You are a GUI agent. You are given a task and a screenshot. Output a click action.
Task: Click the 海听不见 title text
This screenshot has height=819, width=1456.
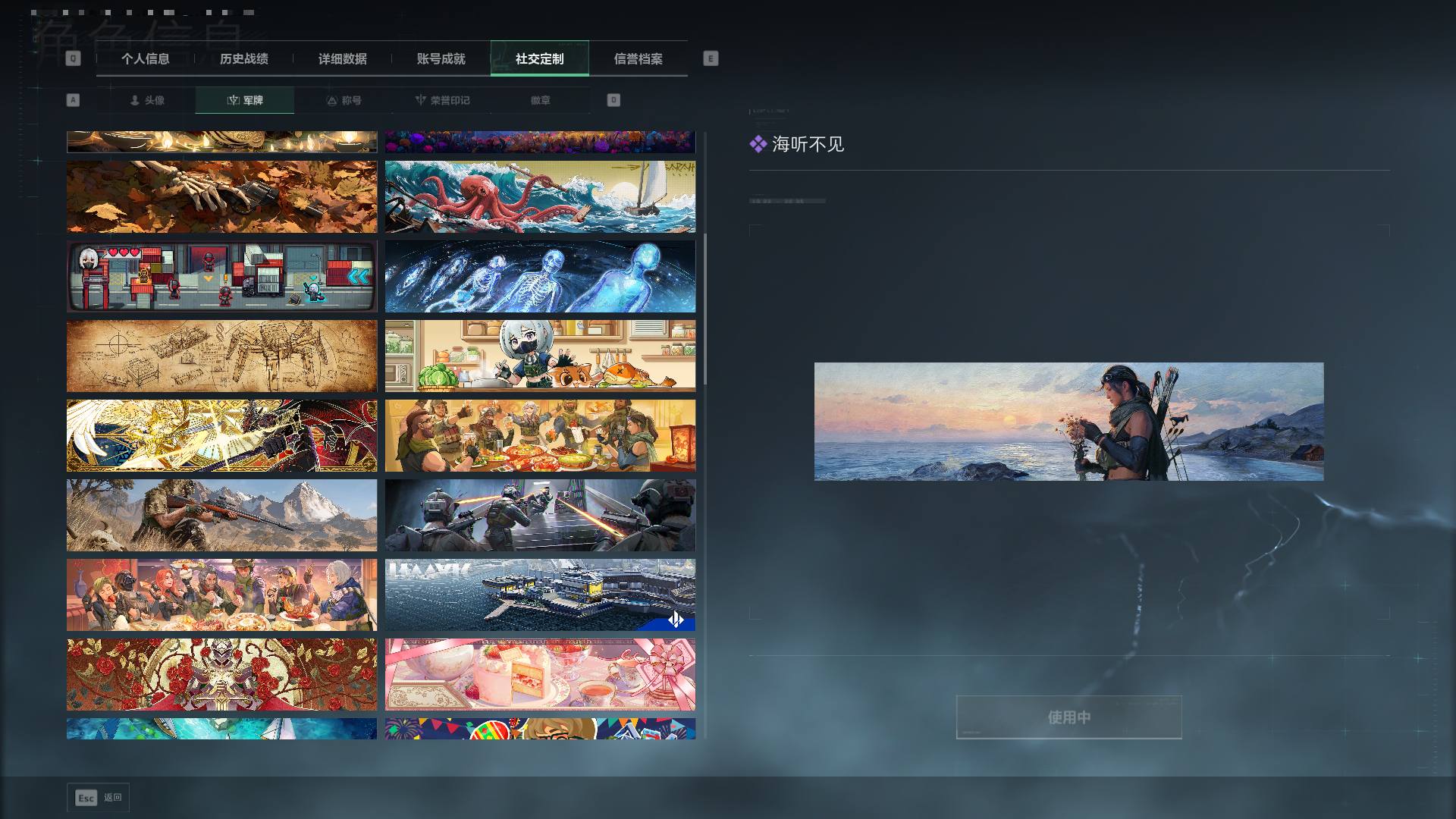(x=808, y=144)
